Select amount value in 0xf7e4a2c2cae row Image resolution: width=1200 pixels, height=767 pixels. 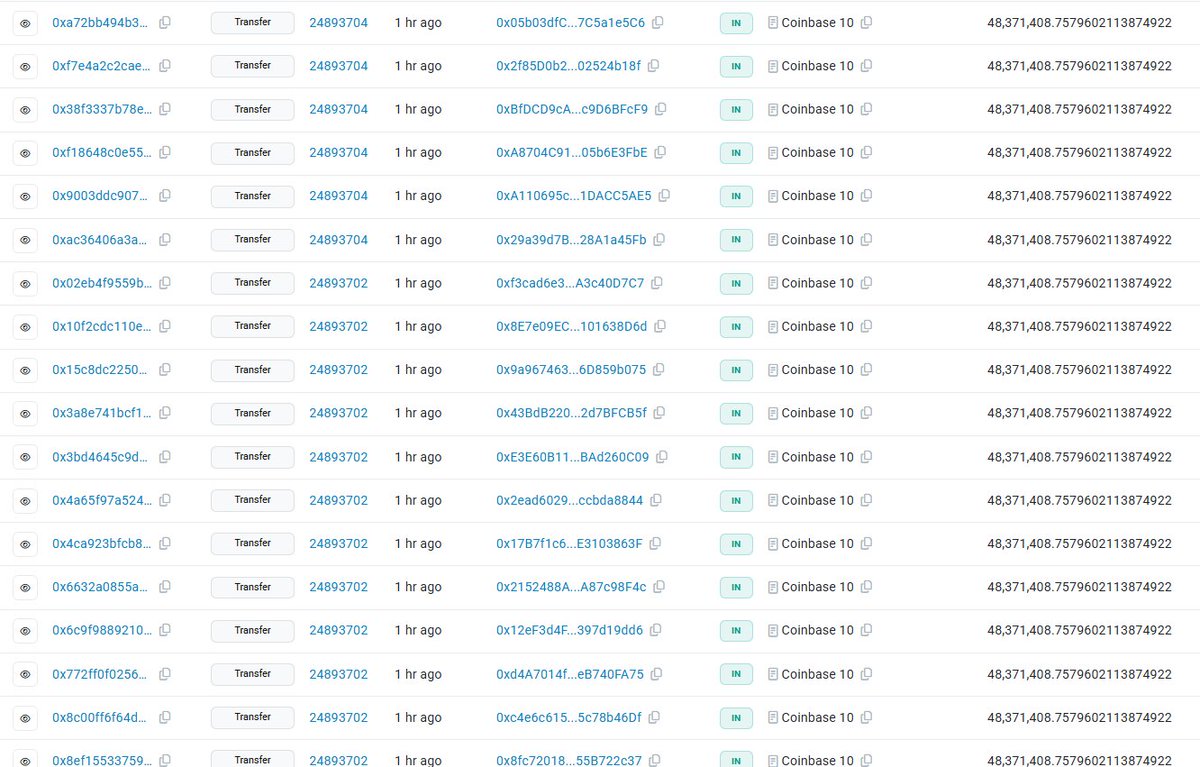point(1079,66)
